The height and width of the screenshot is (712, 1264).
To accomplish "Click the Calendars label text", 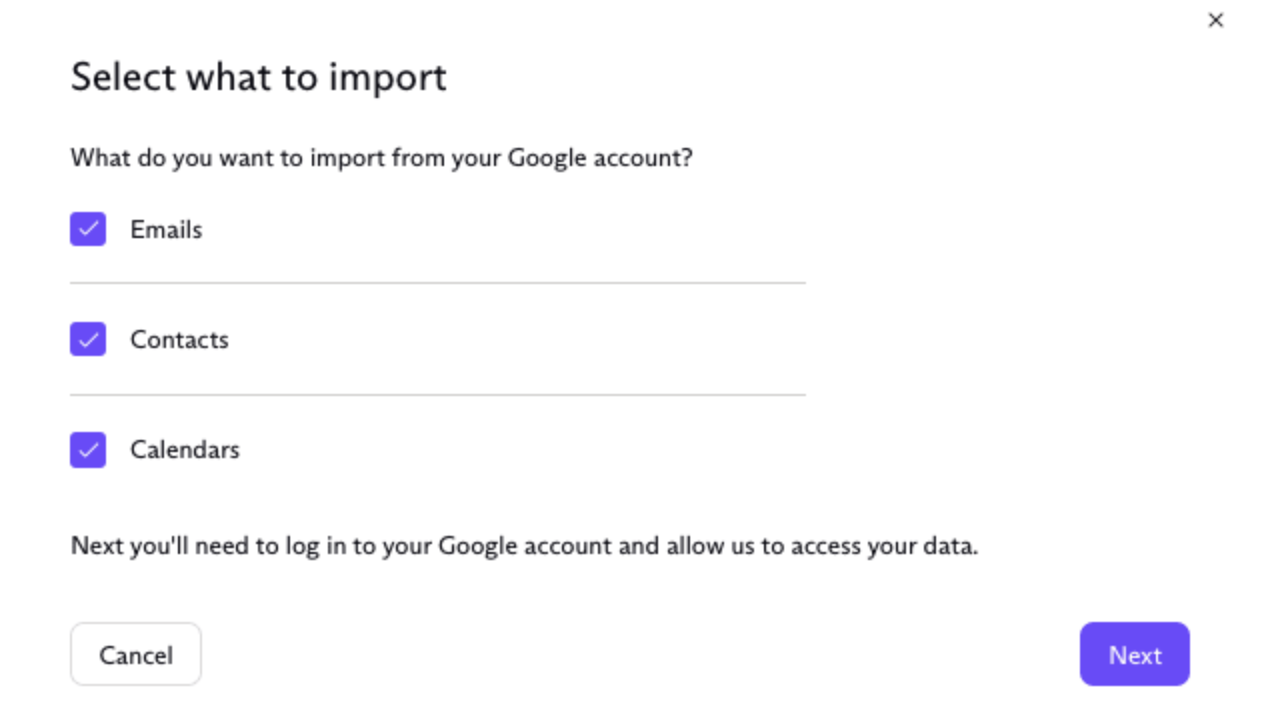I will [x=185, y=449].
